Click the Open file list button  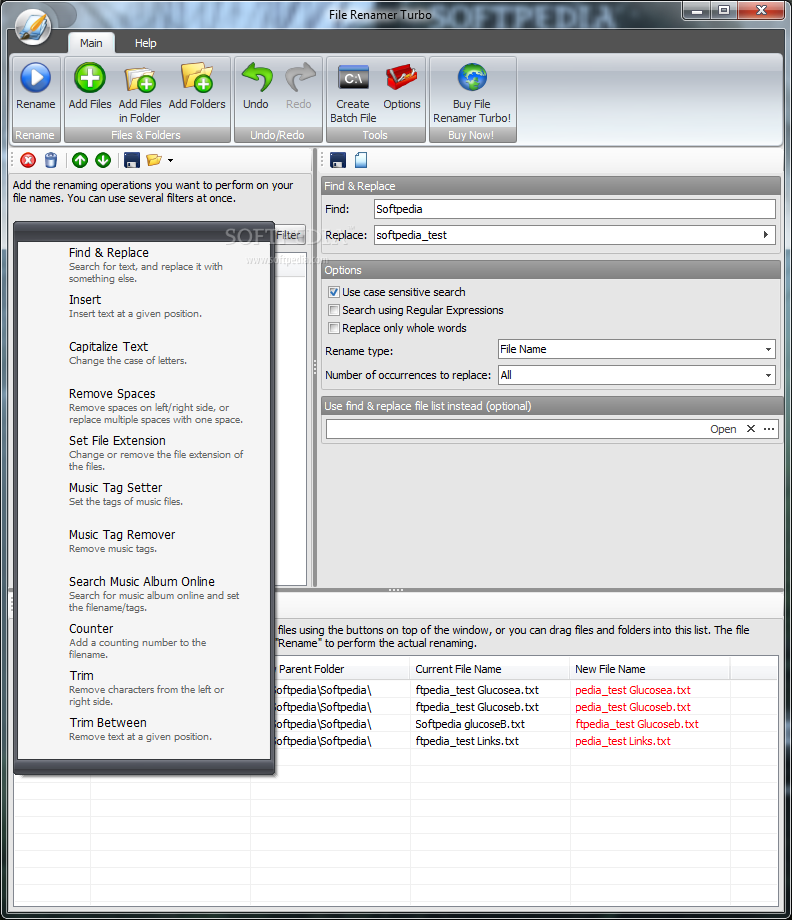(723, 429)
